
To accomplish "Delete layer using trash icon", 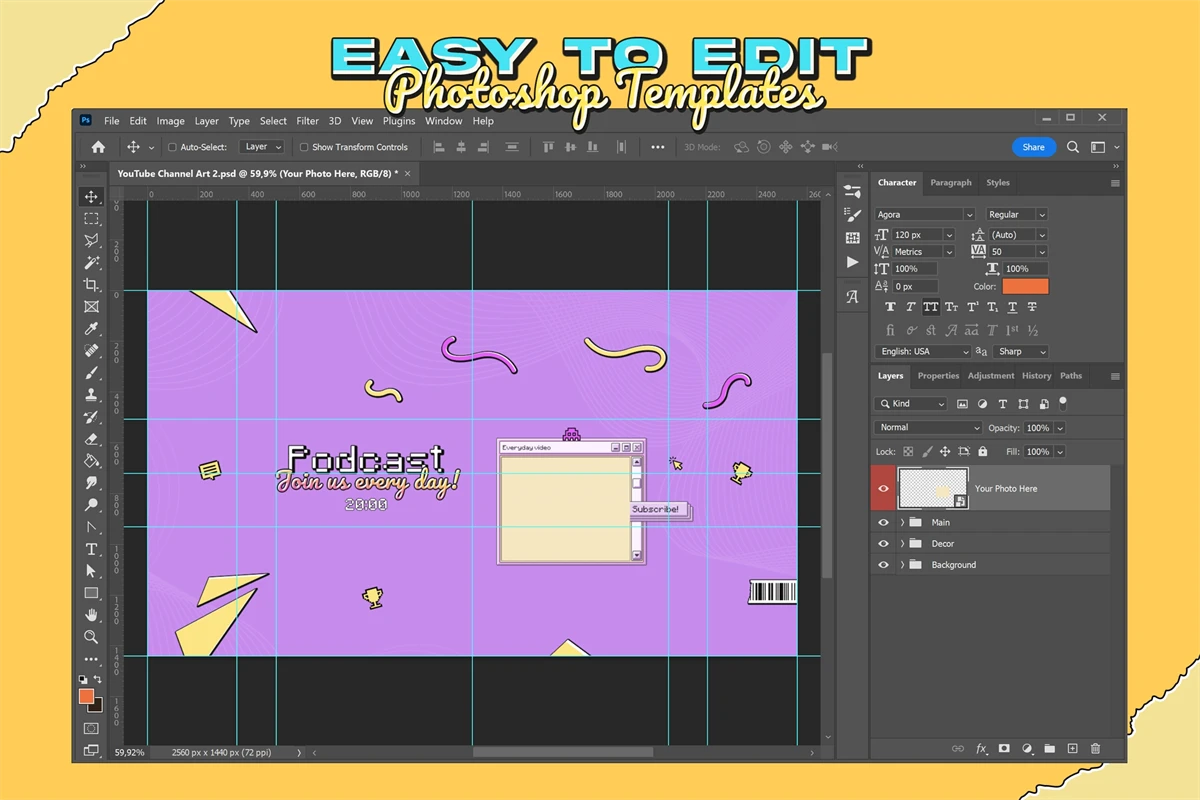I will (x=1095, y=748).
